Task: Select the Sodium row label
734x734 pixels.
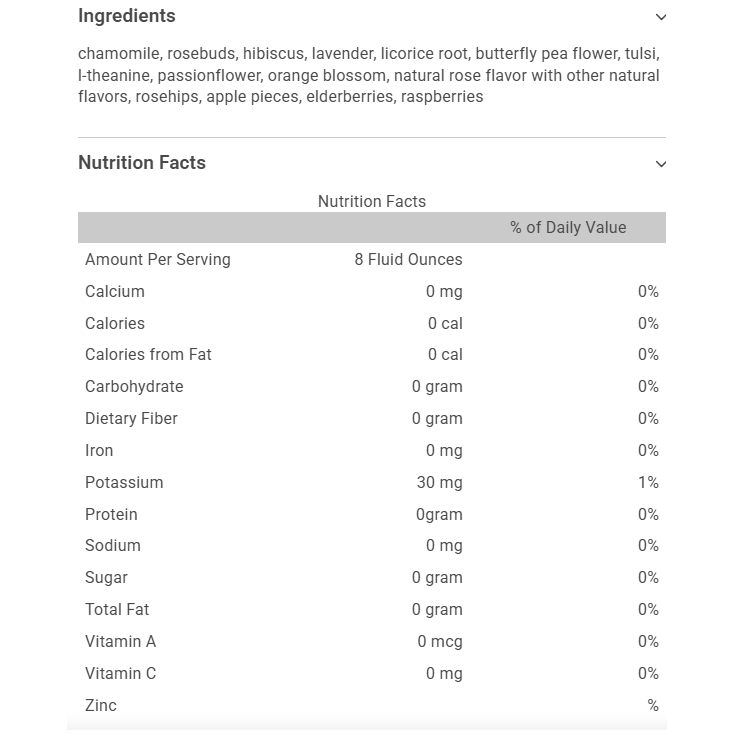Action: (113, 546)
